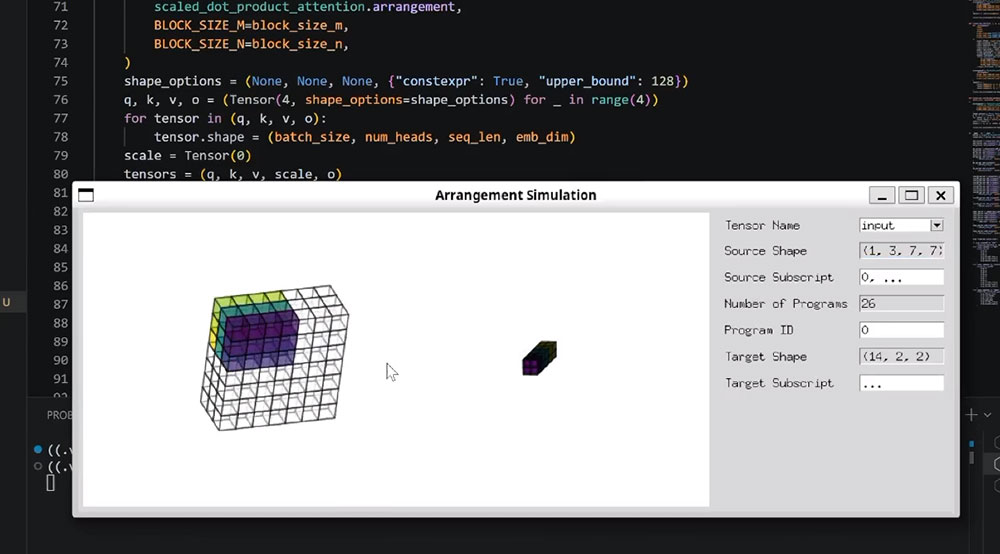Click the Source Subscript input field

(x=901, y=277)
